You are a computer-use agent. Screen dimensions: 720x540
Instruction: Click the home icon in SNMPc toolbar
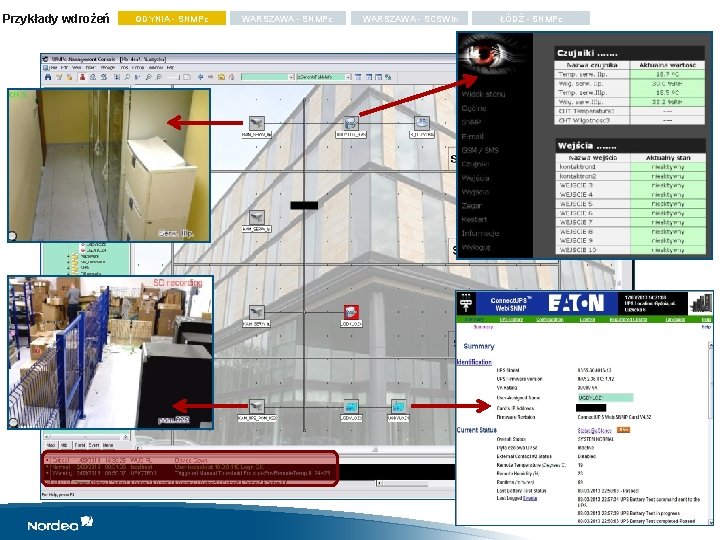[231, 77]
